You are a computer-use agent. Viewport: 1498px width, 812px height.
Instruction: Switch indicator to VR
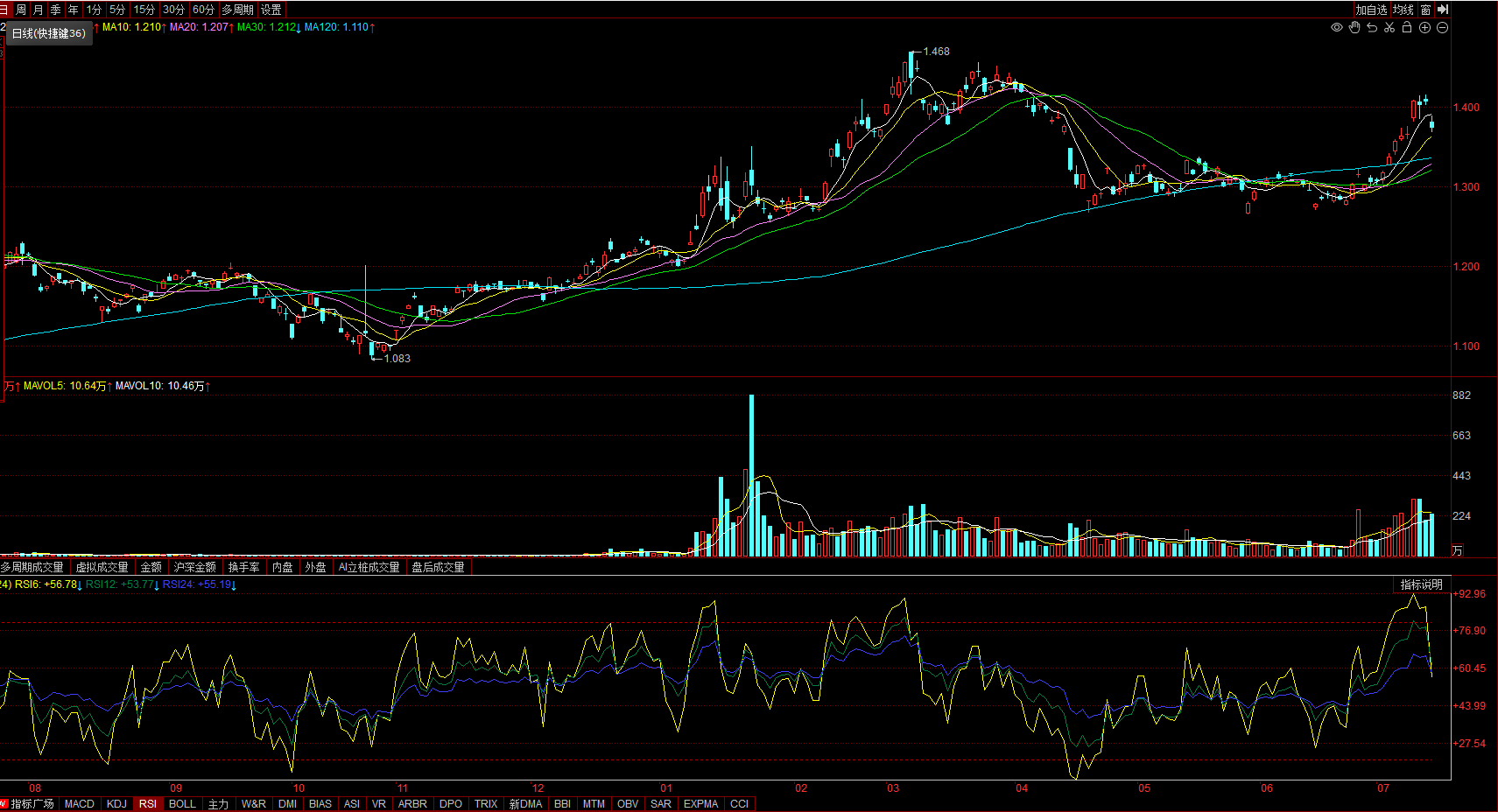(379, 804)
